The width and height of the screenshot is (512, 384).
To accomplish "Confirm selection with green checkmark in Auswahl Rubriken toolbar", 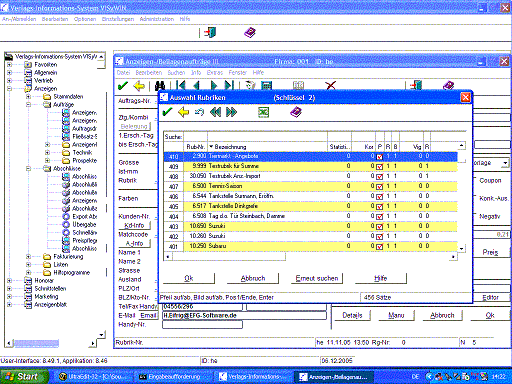I will point(167,112).
